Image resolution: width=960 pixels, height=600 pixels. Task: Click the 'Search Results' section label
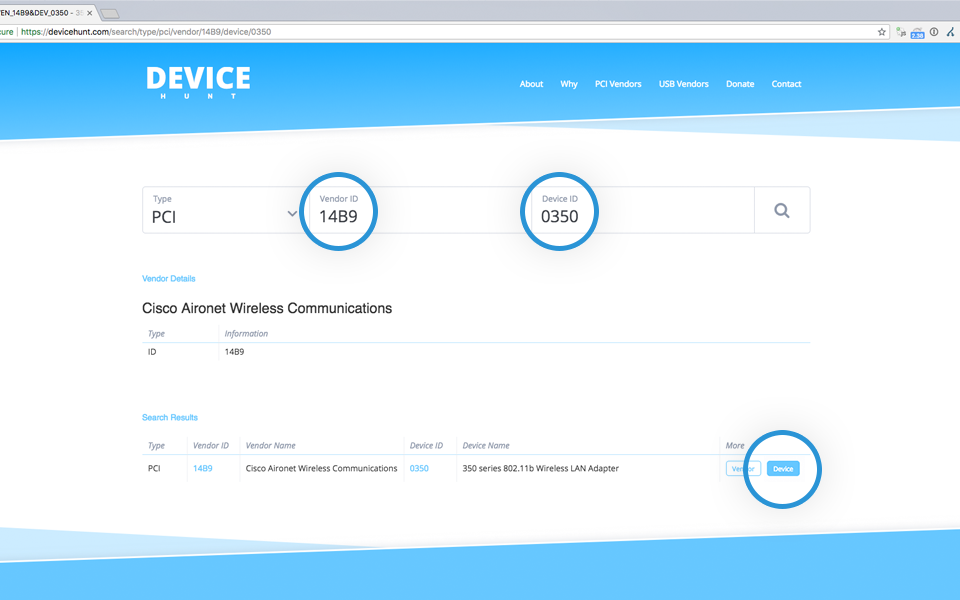pyautogui.click(x=170, y=418)
